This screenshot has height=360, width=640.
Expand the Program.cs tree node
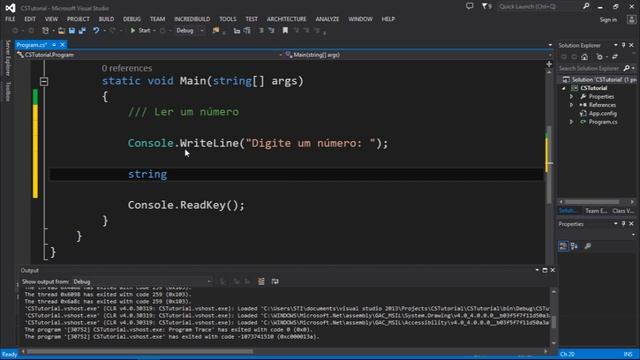coord(571,122)
